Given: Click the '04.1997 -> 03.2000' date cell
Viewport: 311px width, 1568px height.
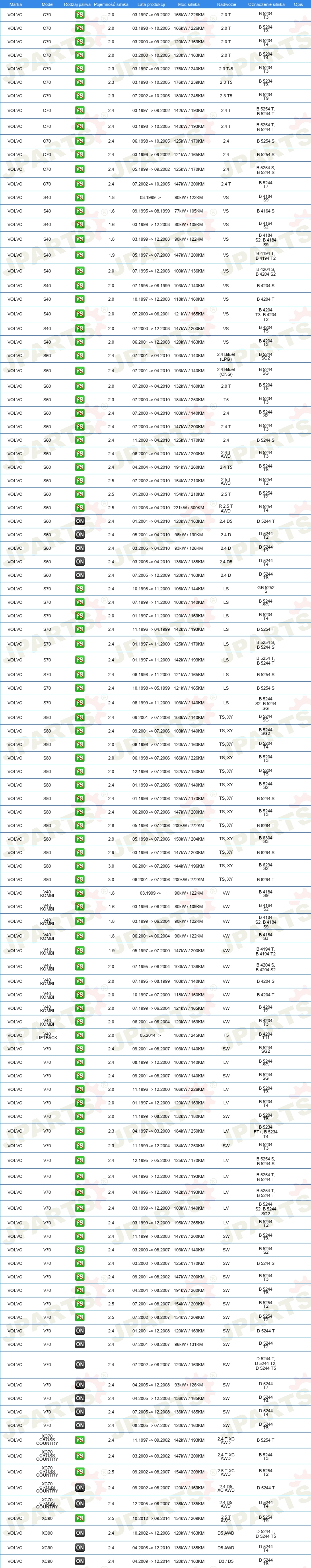Looking at the screenshot, I should [151, 1131].
